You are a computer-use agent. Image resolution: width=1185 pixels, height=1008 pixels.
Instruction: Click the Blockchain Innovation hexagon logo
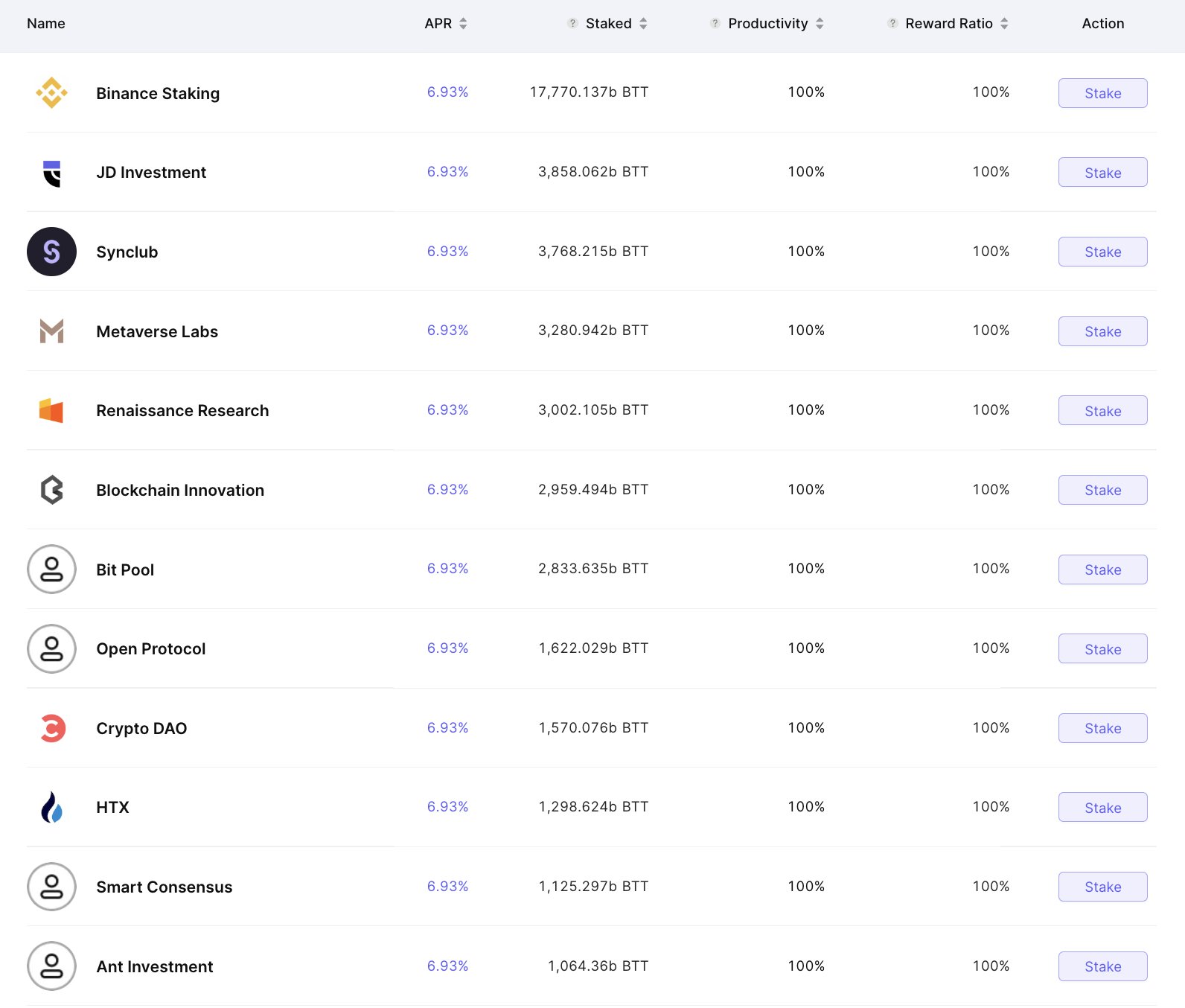pos(51,490)
